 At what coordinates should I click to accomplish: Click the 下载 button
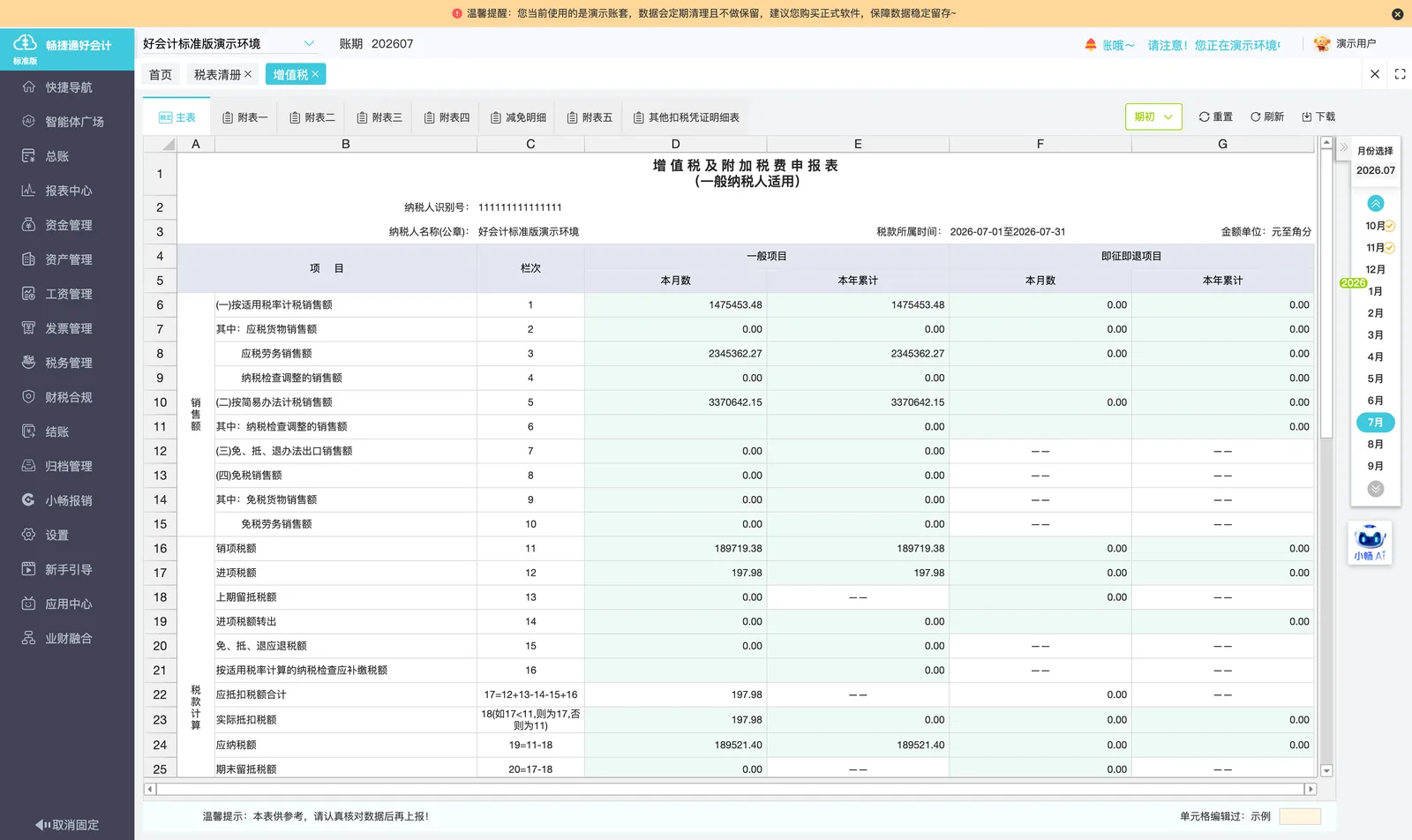pyautogui.click(x=1318, y=116)
